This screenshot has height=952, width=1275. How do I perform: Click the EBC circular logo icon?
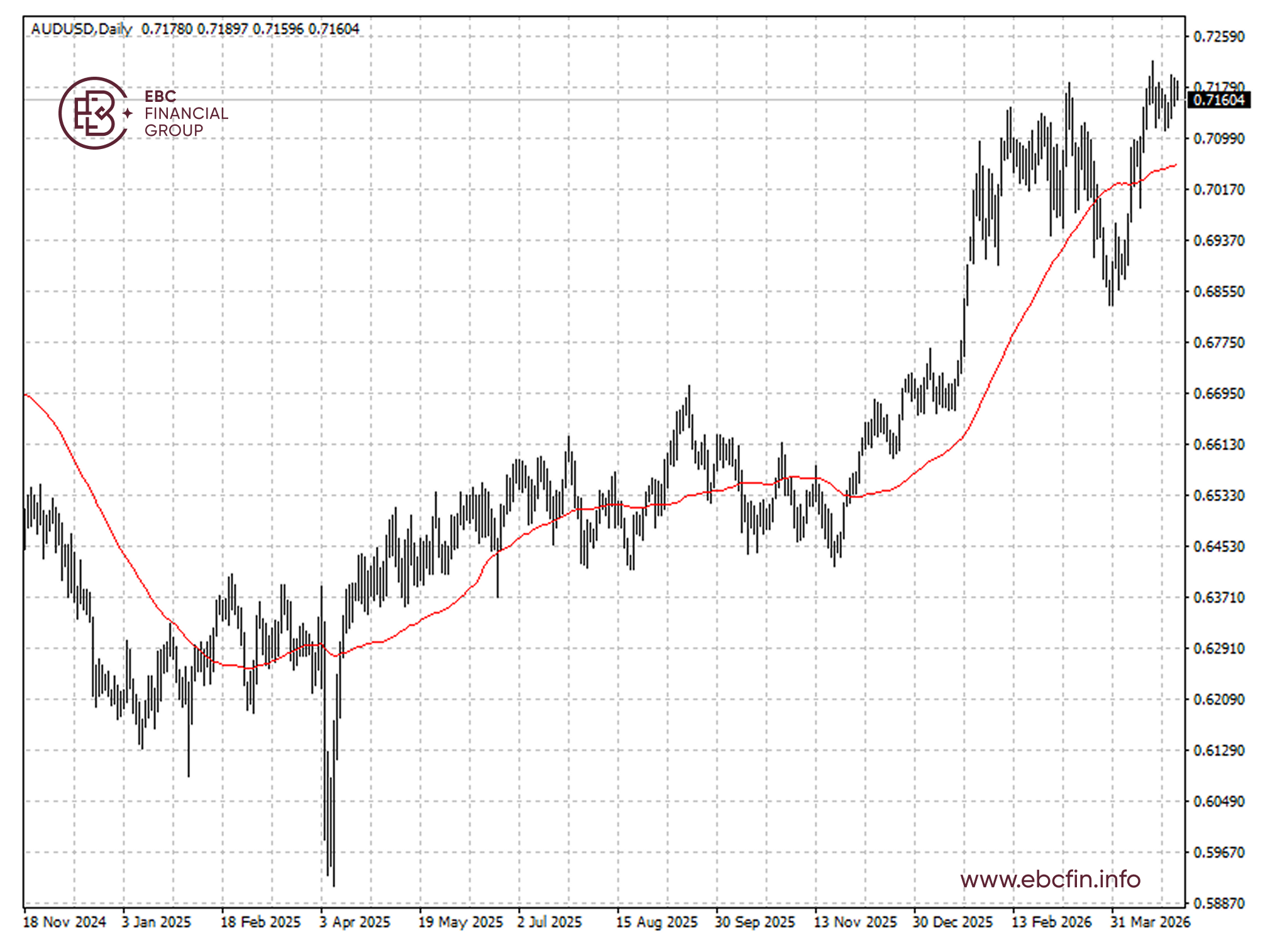93,113
